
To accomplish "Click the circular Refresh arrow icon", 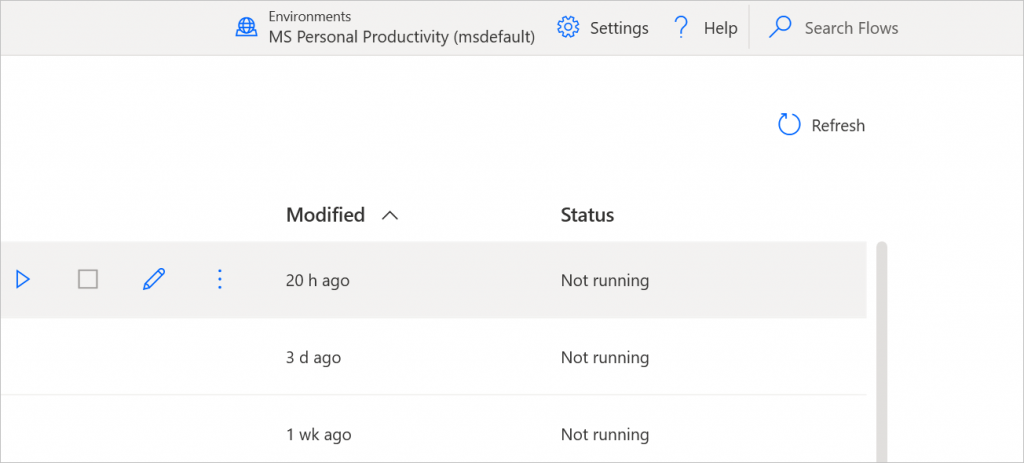I will (x=789, y=125).
